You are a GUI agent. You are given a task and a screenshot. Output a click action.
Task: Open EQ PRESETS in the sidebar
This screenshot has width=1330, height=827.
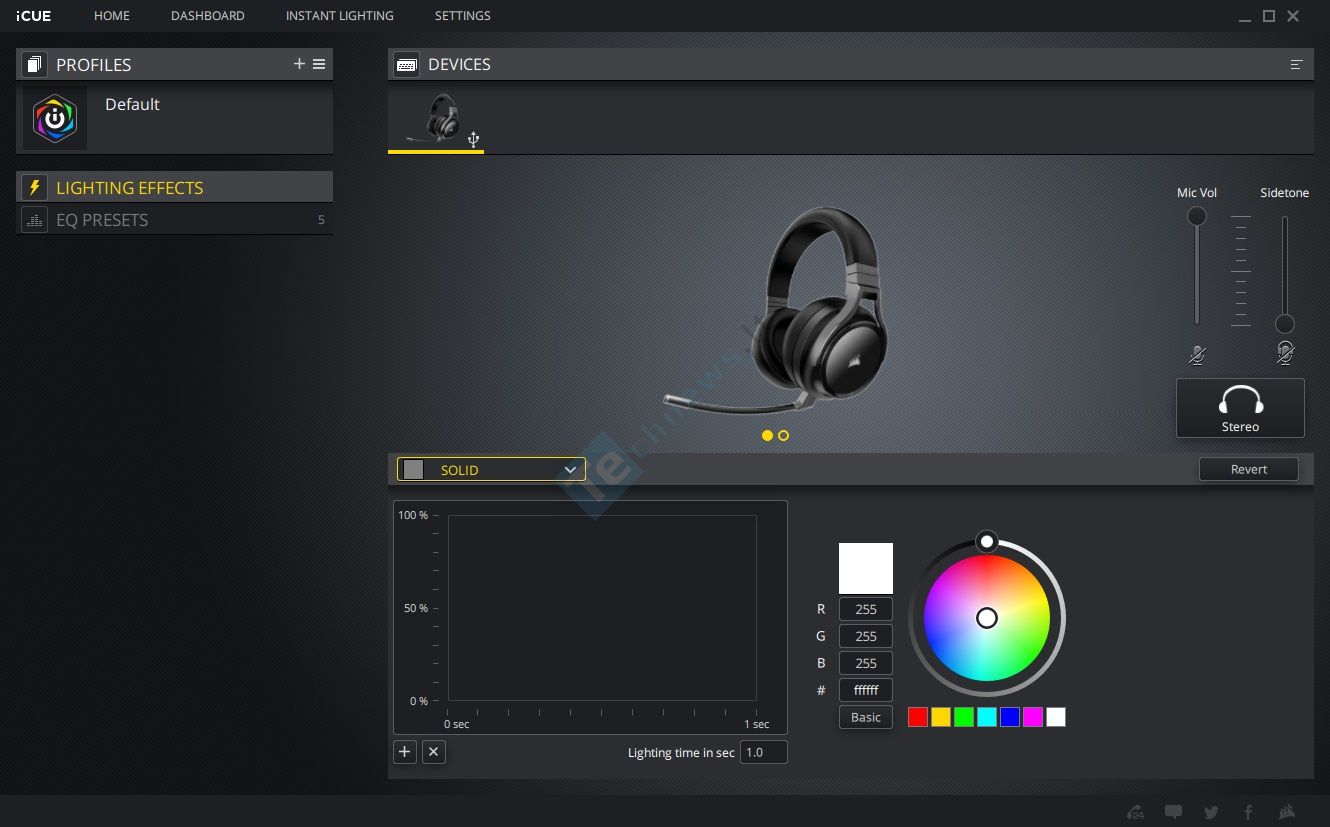[x=174, y=220]
